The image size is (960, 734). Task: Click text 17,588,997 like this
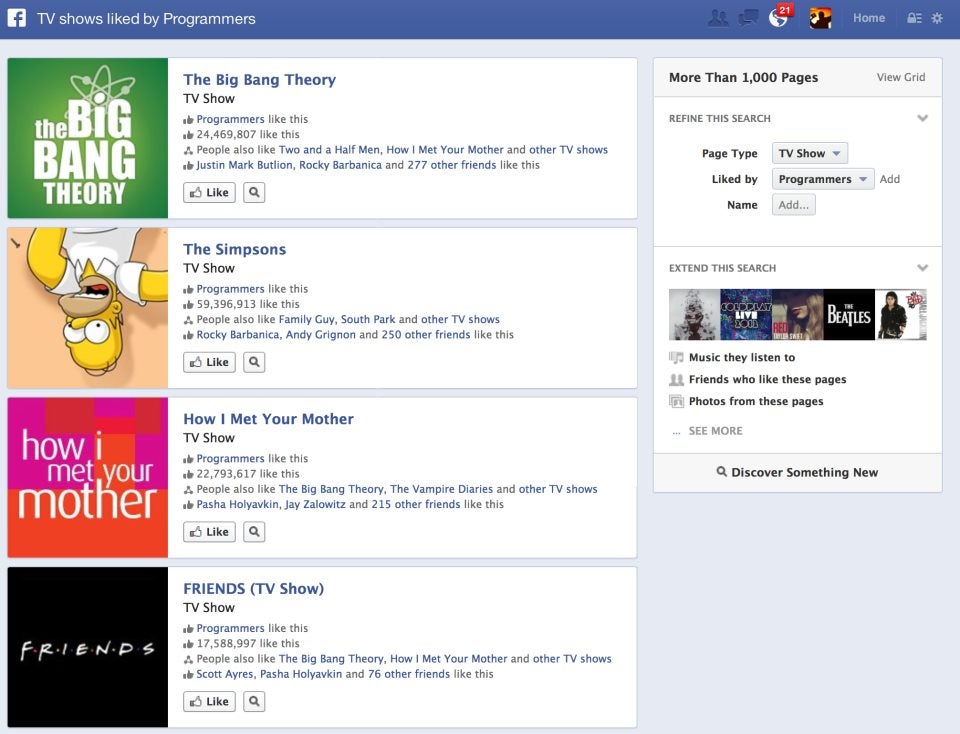pyautogui.click(x=248, y=643)
